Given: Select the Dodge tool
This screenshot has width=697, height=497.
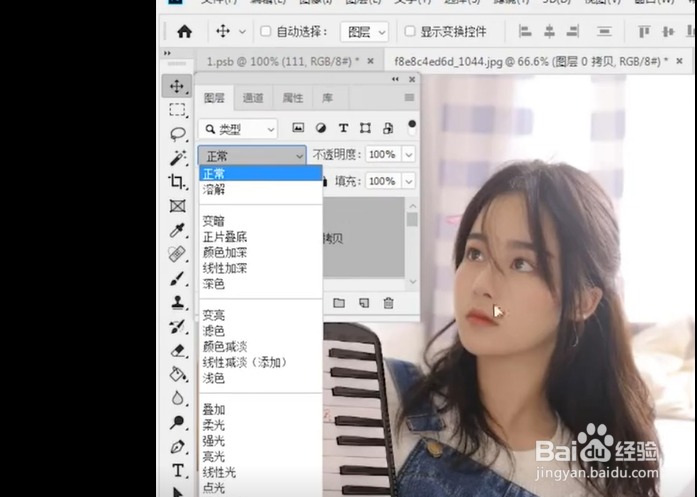Looking at the screenshot, I should [177, 422].
